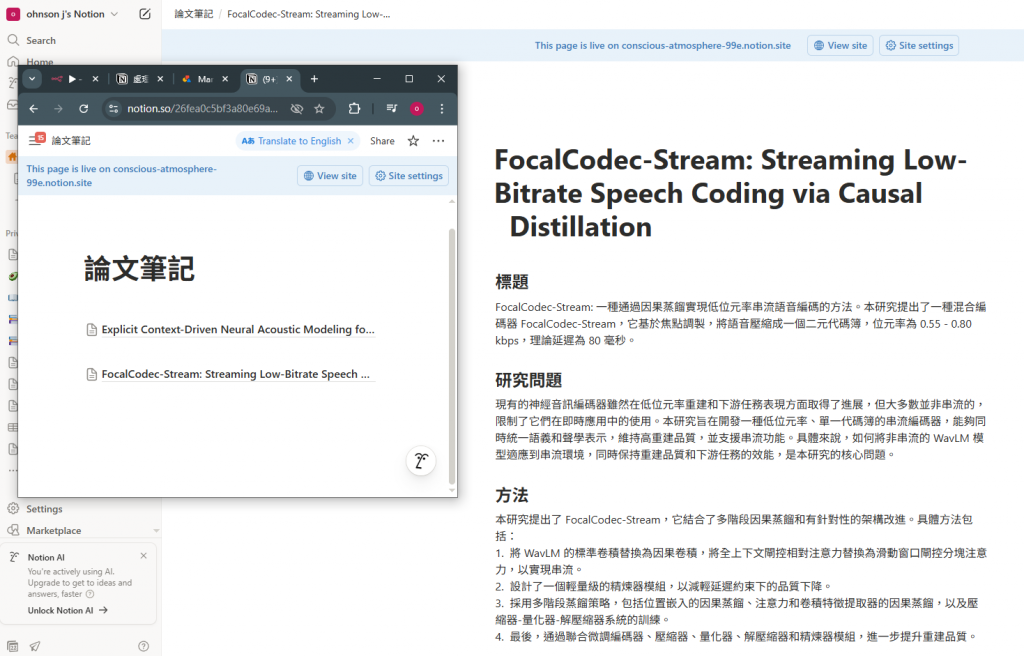Switch to the Mar browser tab

[x=199, y=79]
